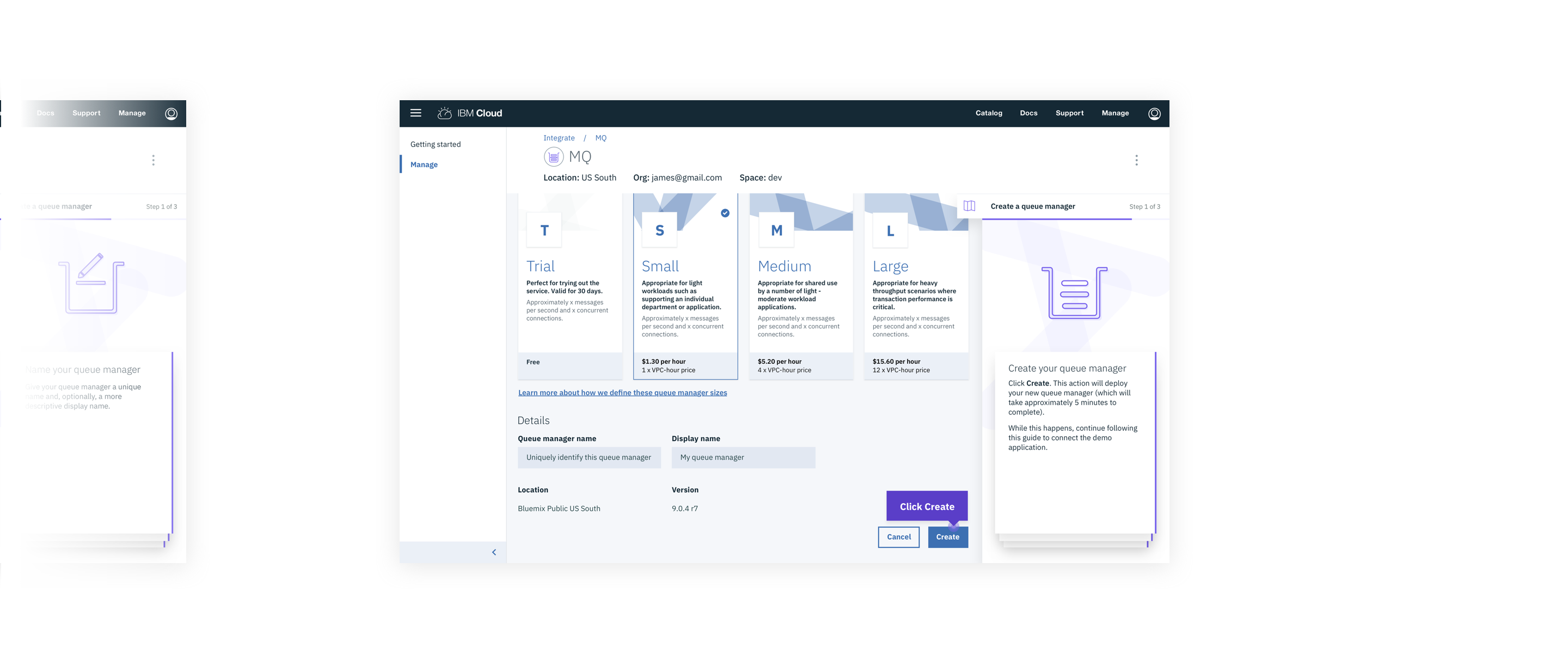Select the Medium plan card
The width and height of the screenshot is (1568, 672).
tap(801, 286)
